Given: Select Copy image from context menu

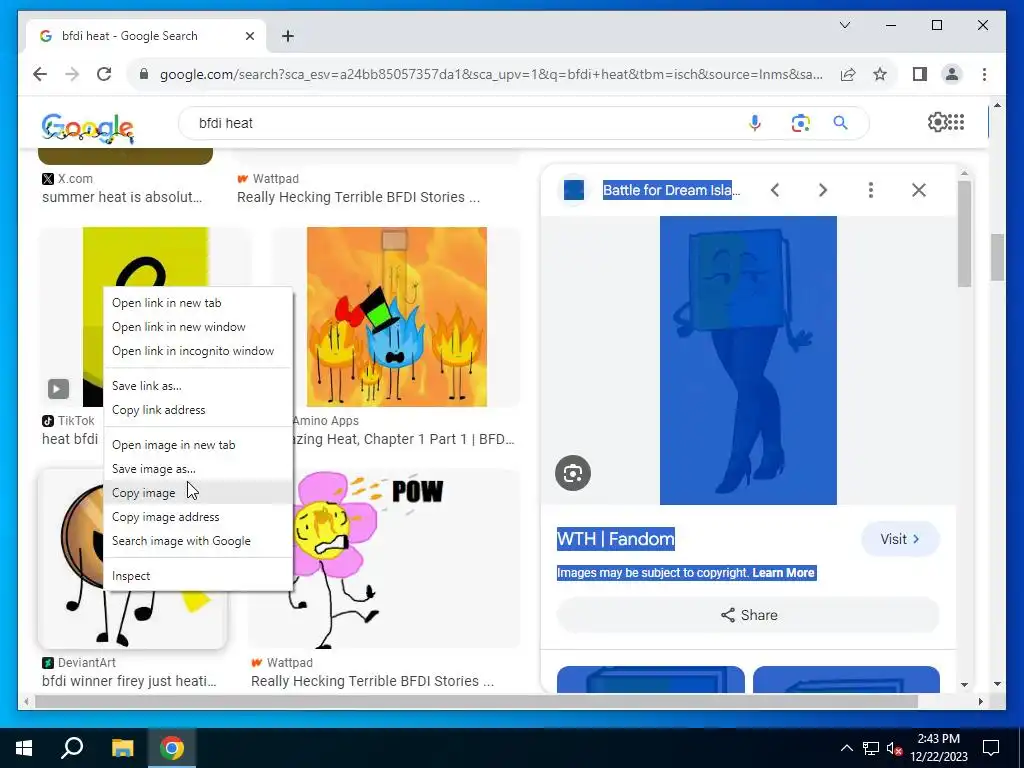Looking at the screenshot, I should (x=198, y=493).
